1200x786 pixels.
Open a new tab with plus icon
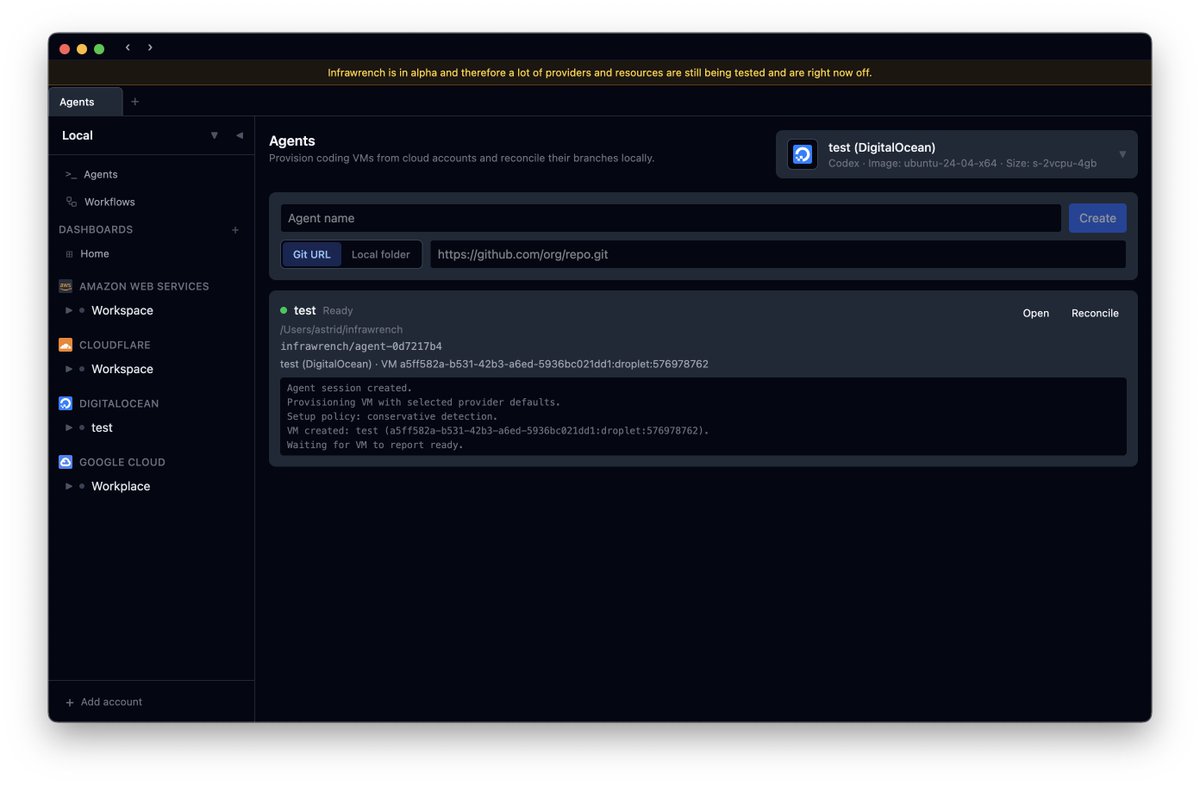pyautogui.click(x=135, y=102)
